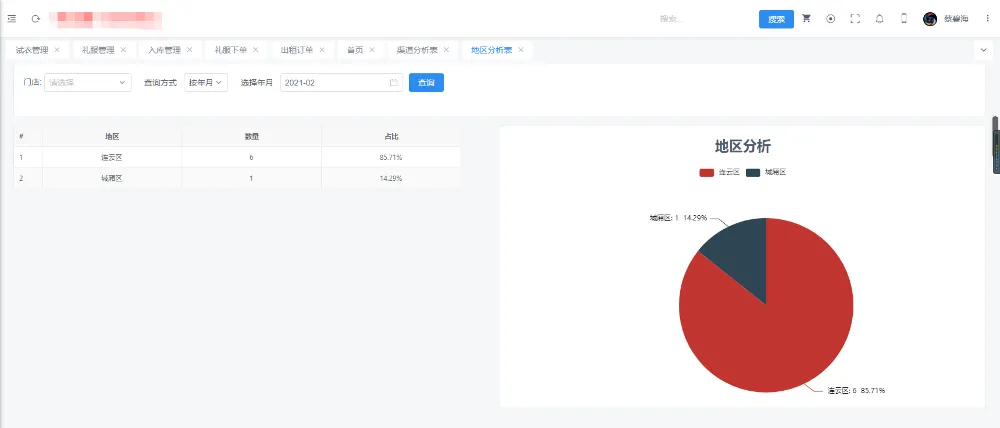
Task: Open the vertical three-dot more menu
Action: tap(987, 19)
